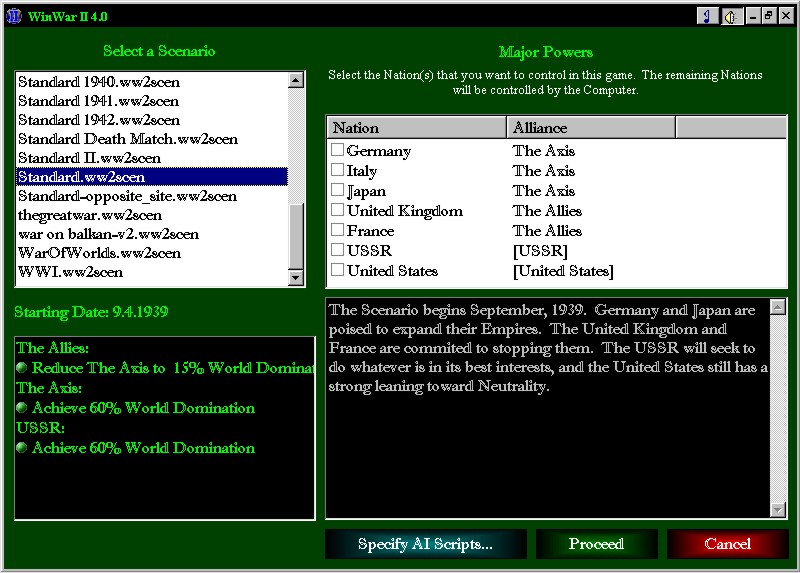Click the [United States] alliance cell
Screen dimensions: 800x573
point(563,270)
